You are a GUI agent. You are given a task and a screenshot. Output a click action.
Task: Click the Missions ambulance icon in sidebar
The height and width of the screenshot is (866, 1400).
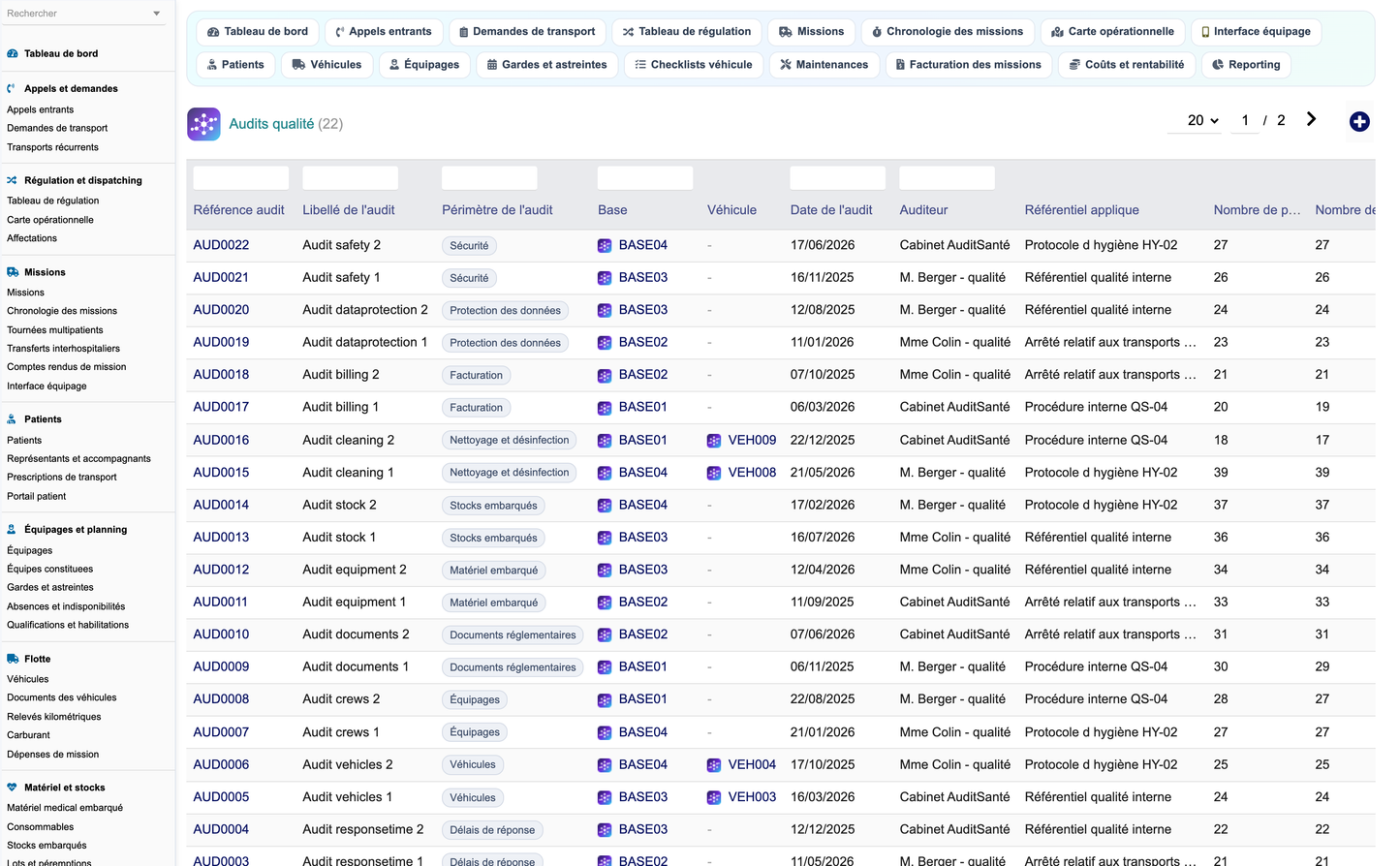[x=12, y=272]
